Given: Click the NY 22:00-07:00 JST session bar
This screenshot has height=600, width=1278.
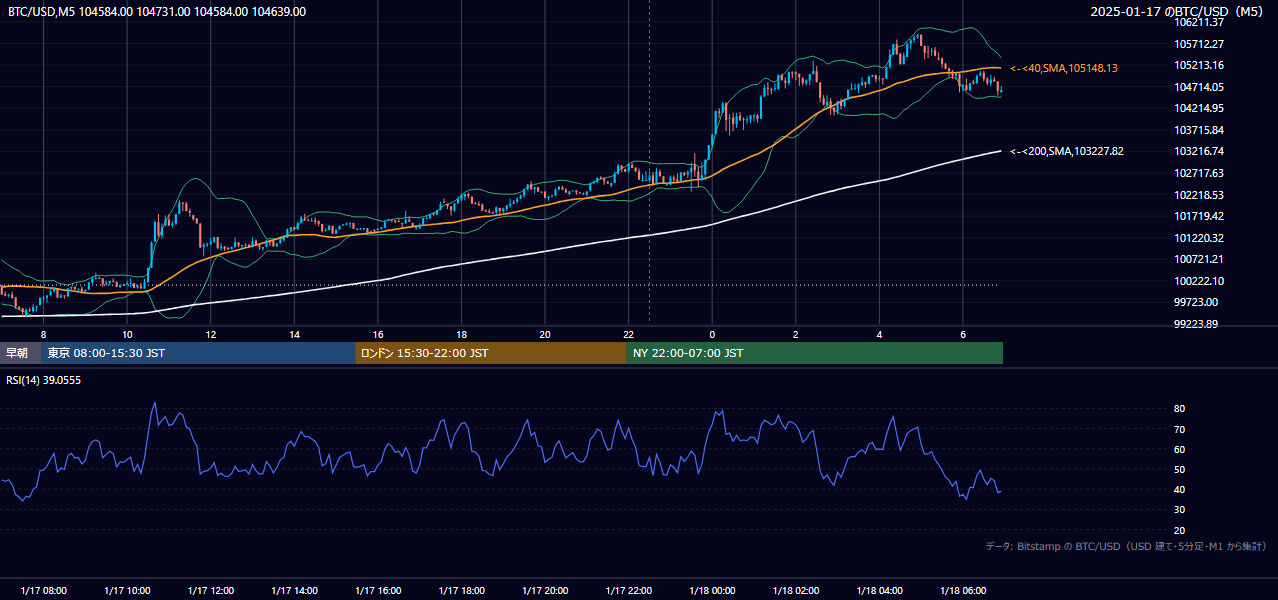Looking at the screenshot, I should [x=814, y=353].
